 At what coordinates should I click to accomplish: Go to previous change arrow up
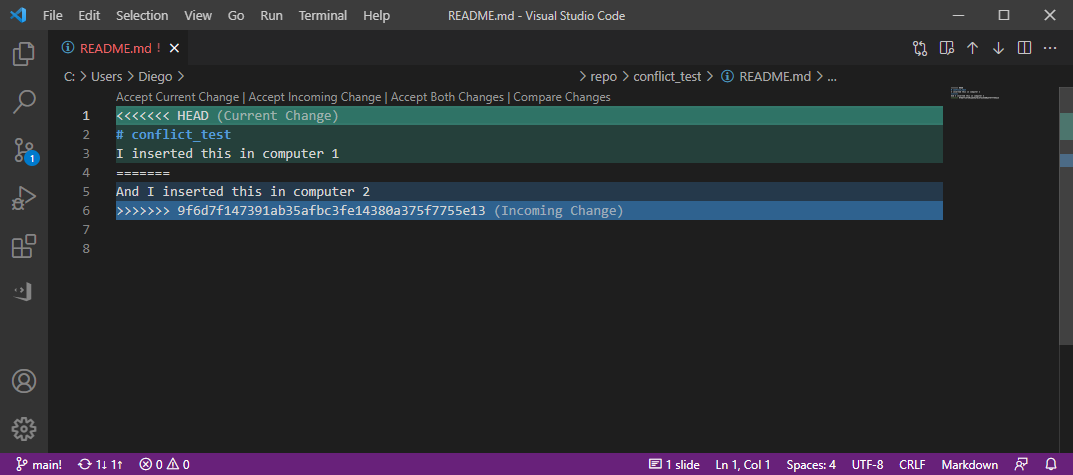tap(972, 48)
